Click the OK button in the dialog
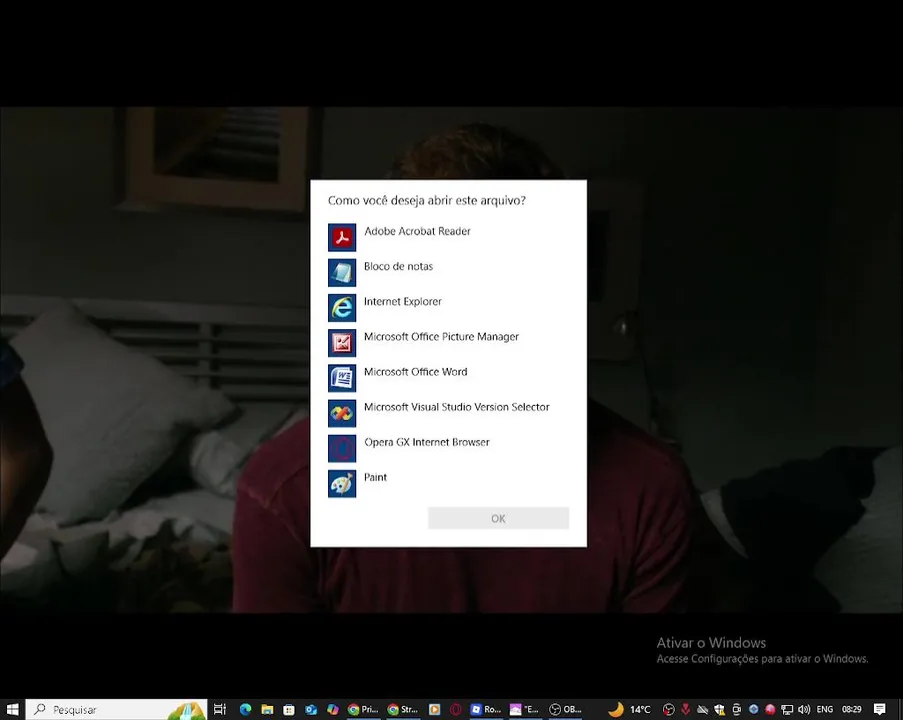This screenshot has height=720, width=903. 498,518
